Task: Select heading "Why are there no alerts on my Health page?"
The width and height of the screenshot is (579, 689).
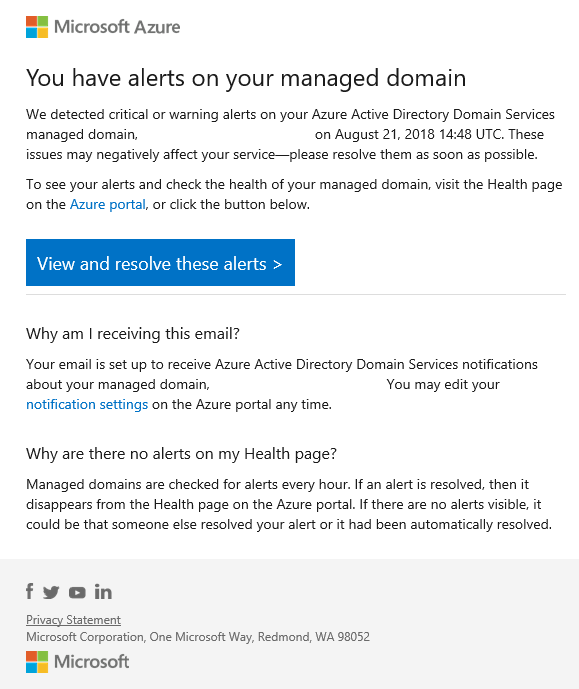Action: coord(181,454)
